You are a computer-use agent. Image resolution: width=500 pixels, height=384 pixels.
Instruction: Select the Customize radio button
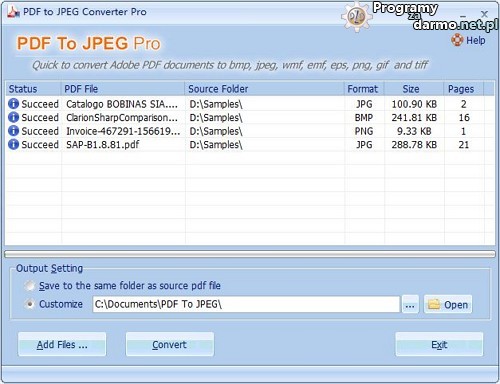tap(30, 304)
